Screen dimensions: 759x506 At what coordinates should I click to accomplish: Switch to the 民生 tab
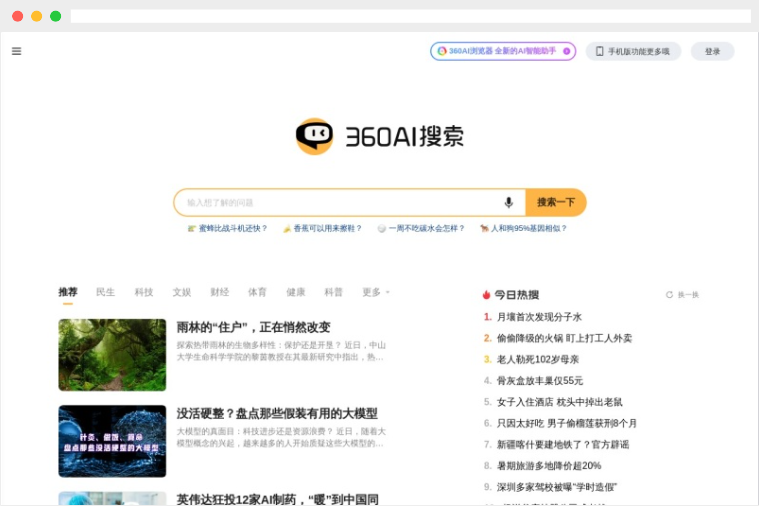coord(106,292)
